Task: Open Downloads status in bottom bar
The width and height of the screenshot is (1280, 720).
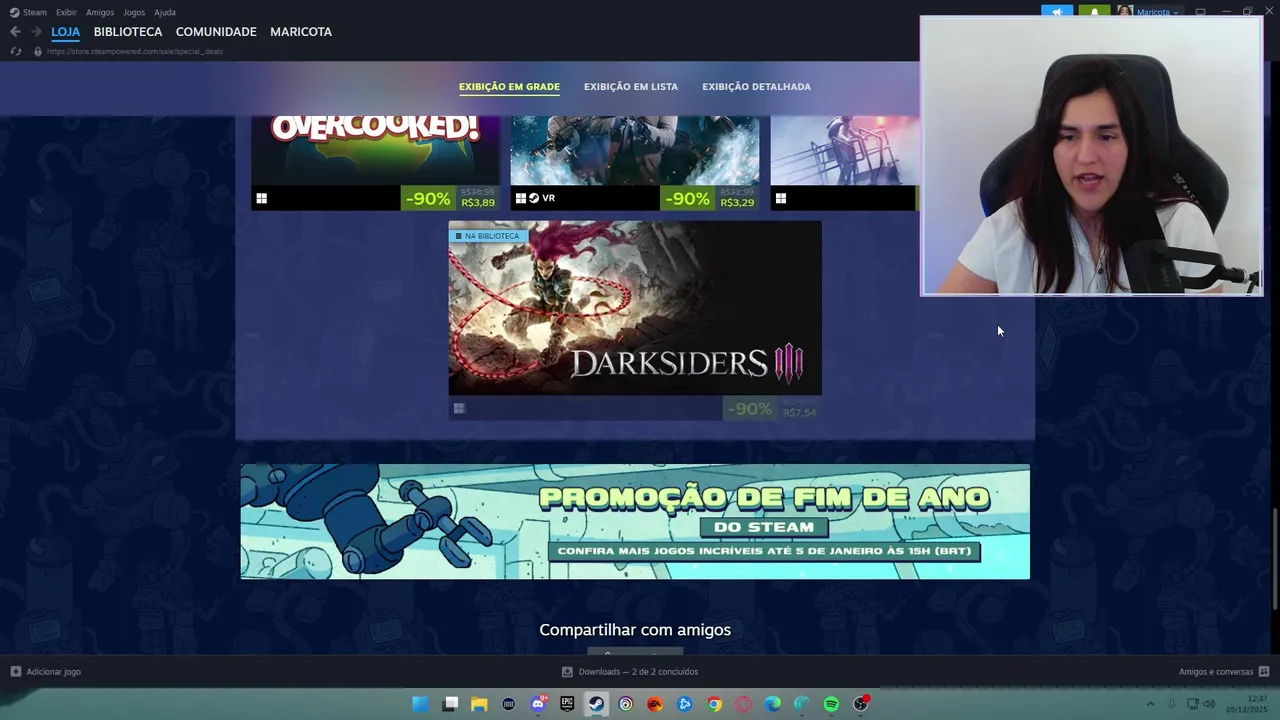Action: coord(630,672)
